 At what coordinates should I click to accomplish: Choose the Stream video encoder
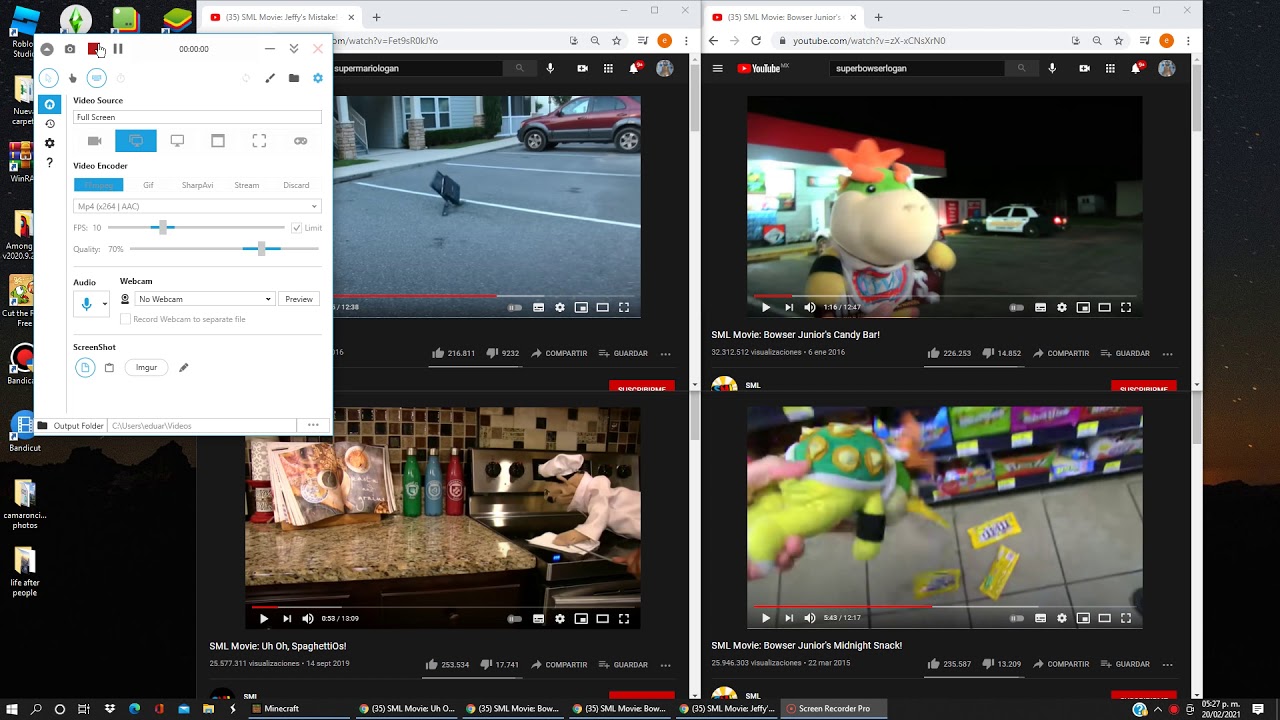[246, 185]
